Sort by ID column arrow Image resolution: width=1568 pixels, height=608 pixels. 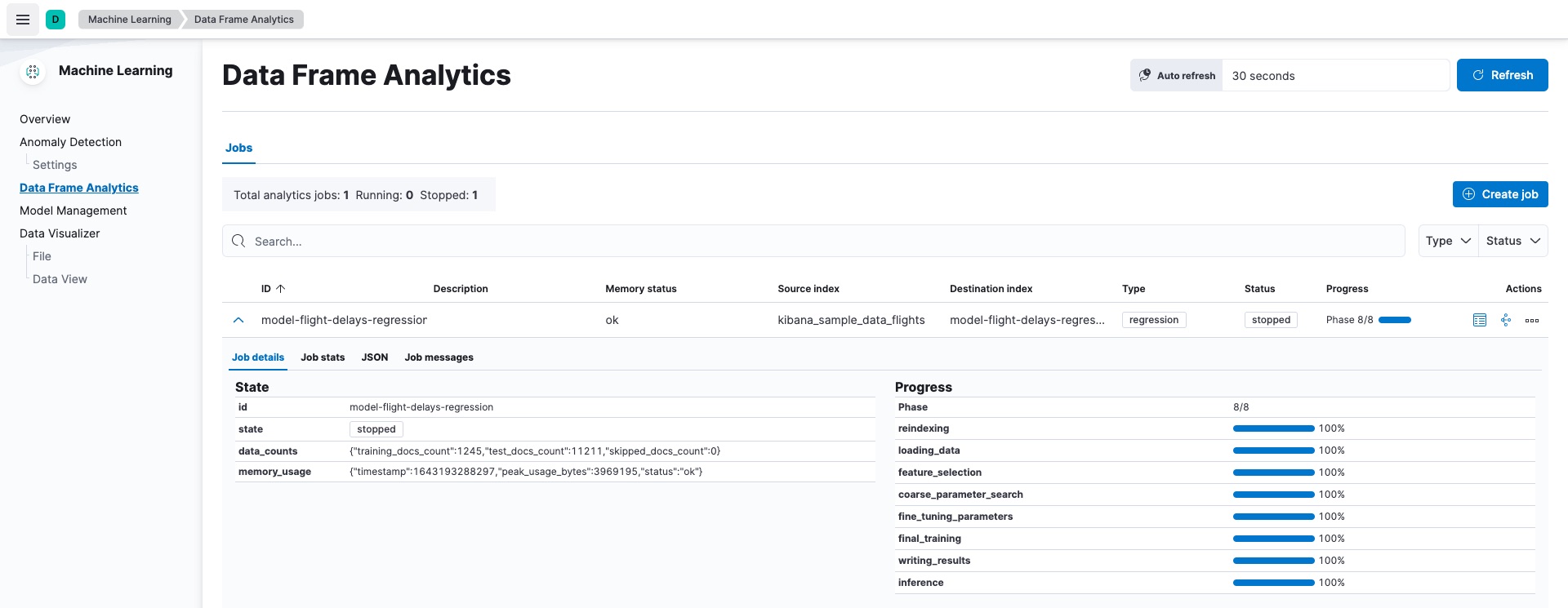coord(280,289)
